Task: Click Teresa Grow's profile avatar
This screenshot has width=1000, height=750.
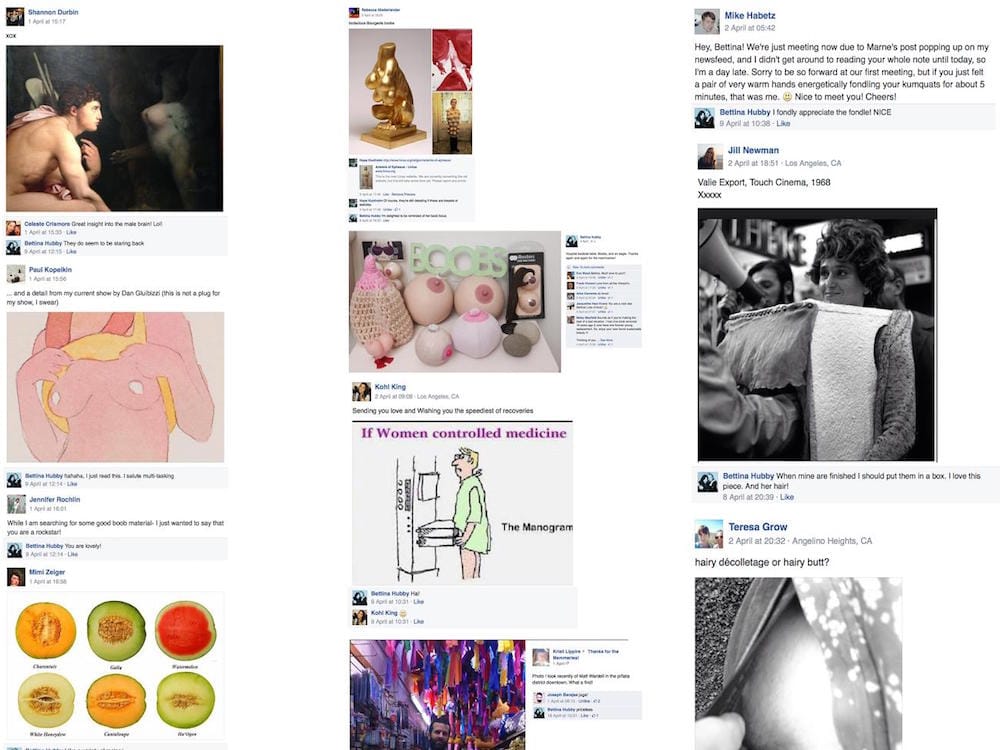Action: click(x=709, y=534)
